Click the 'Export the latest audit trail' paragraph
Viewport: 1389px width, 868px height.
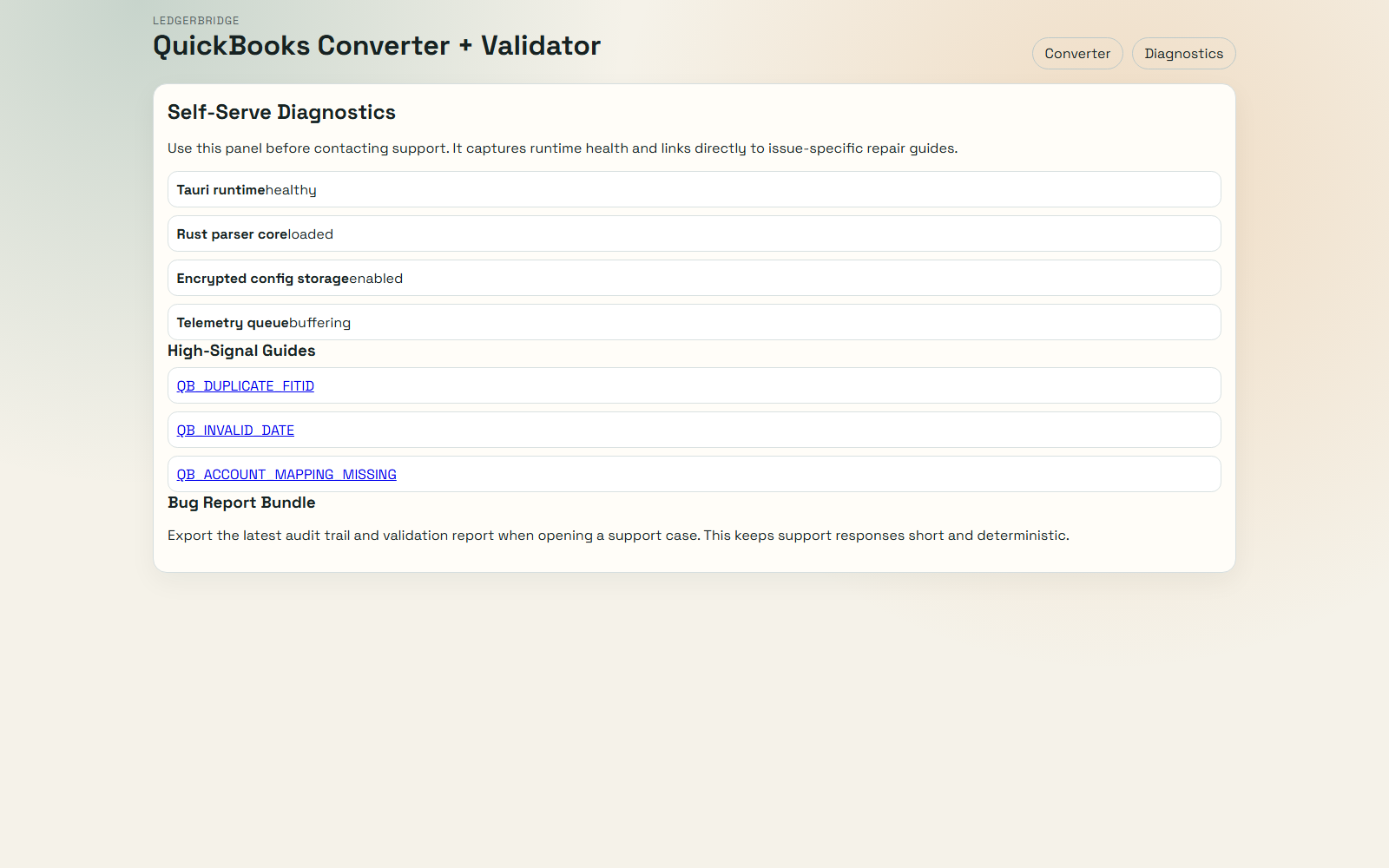(x=618, y=536)
